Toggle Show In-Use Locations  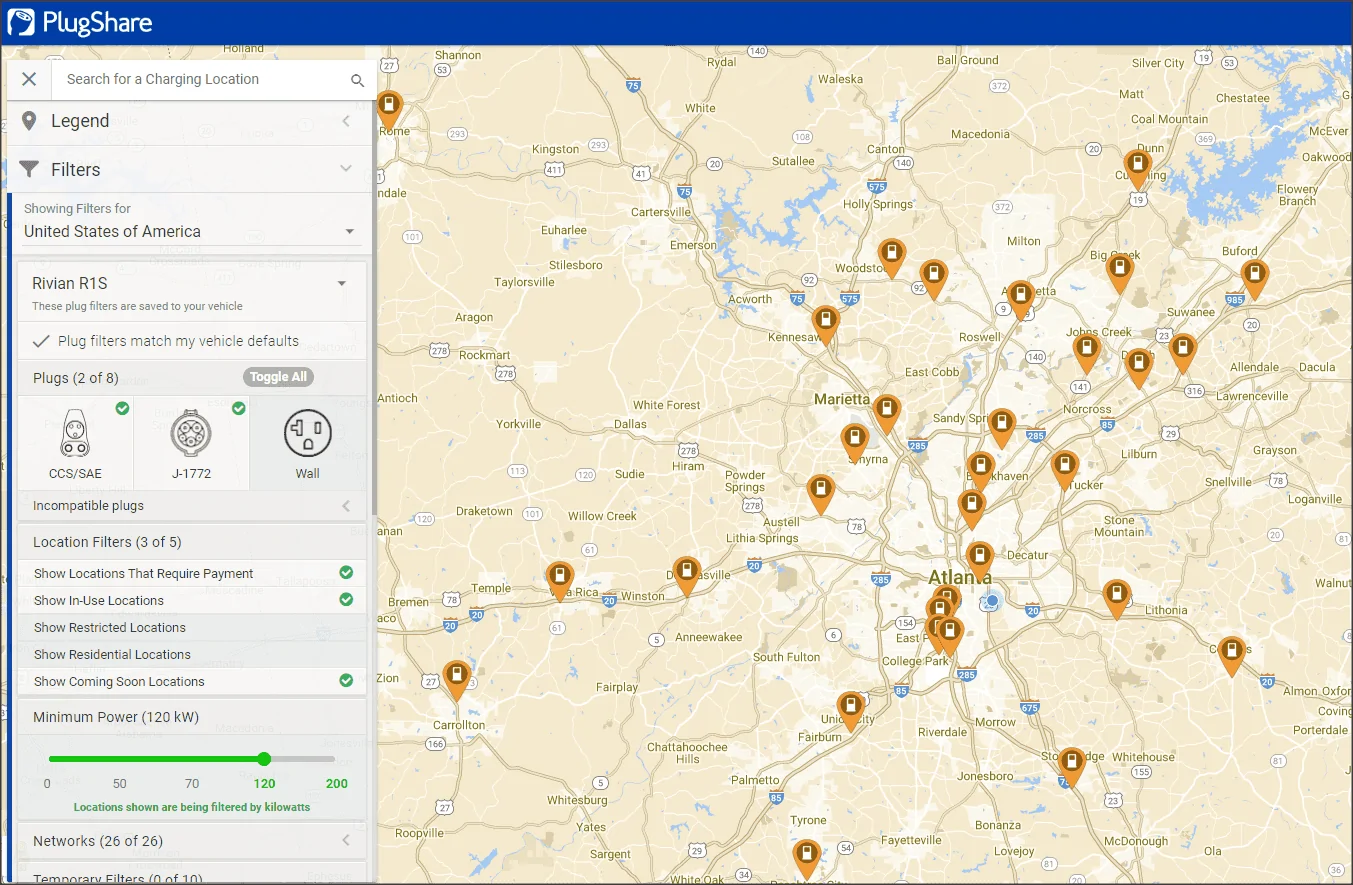[192, 600]
